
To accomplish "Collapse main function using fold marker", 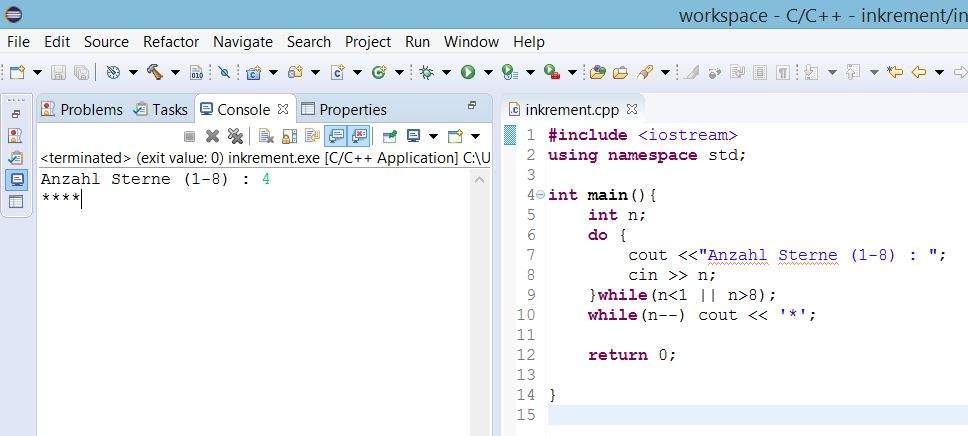I will [540, 195].
